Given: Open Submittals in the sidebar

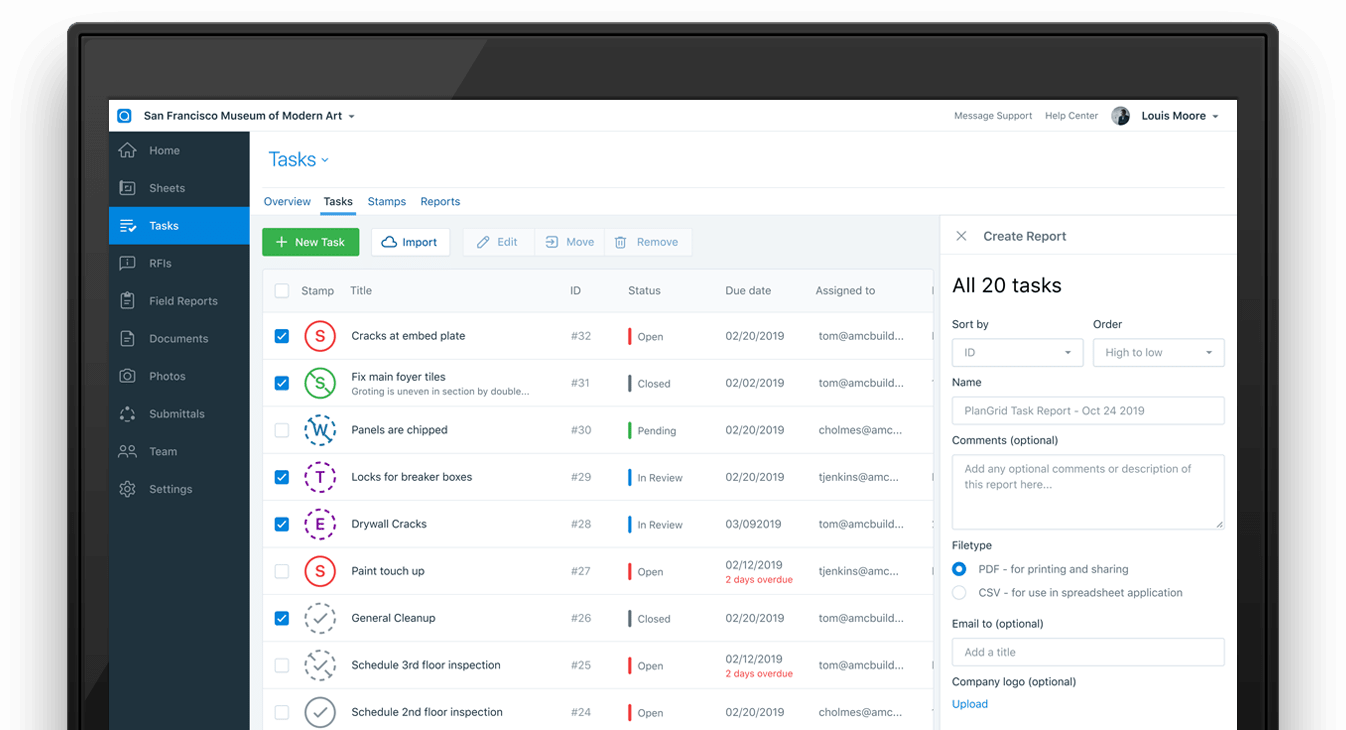Looking at the screenshot, I should pyautogui.click(x=179, y=414).
